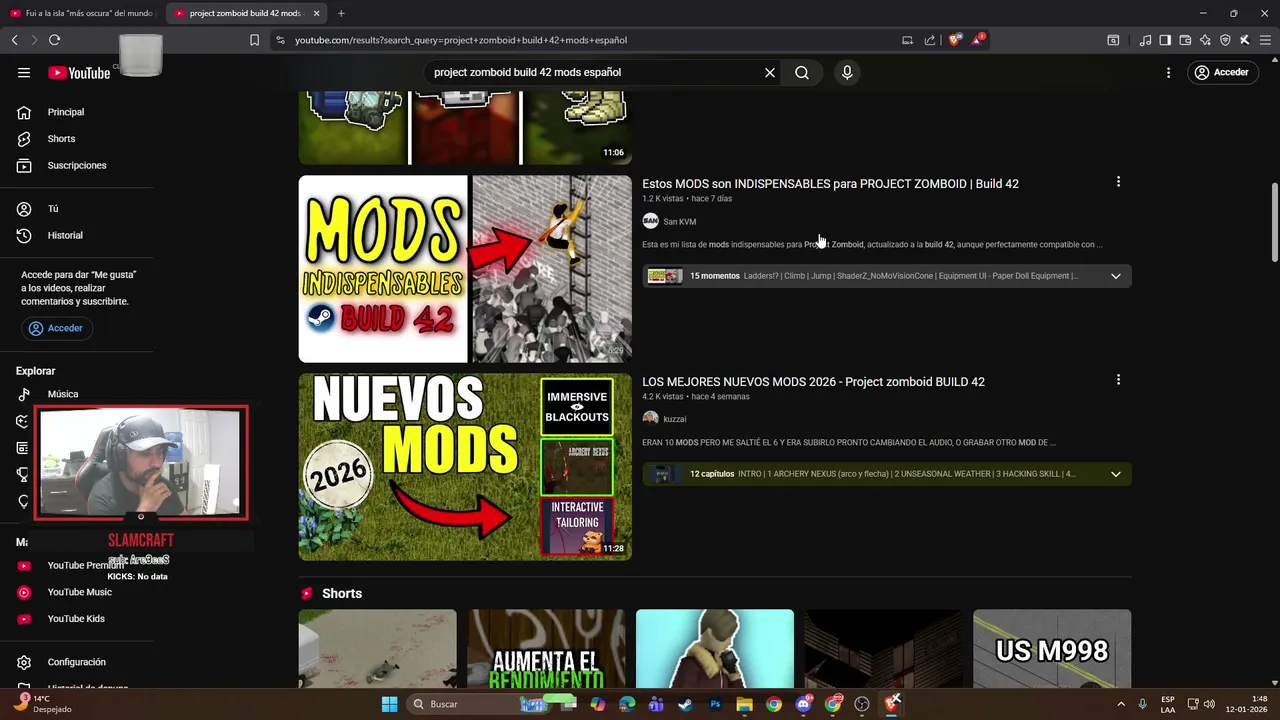This screenshot has width=1280, height=720.
Task: Open the San KVM channel
Action: point(679,222)
